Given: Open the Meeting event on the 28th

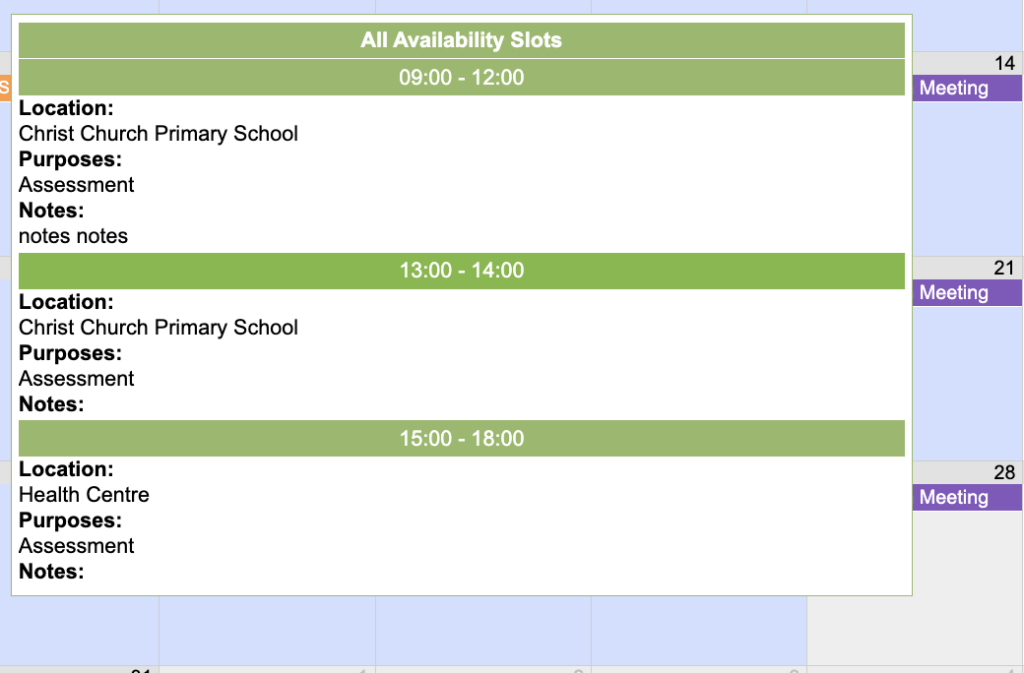Looking at the screenshot, I should (967, 498).
